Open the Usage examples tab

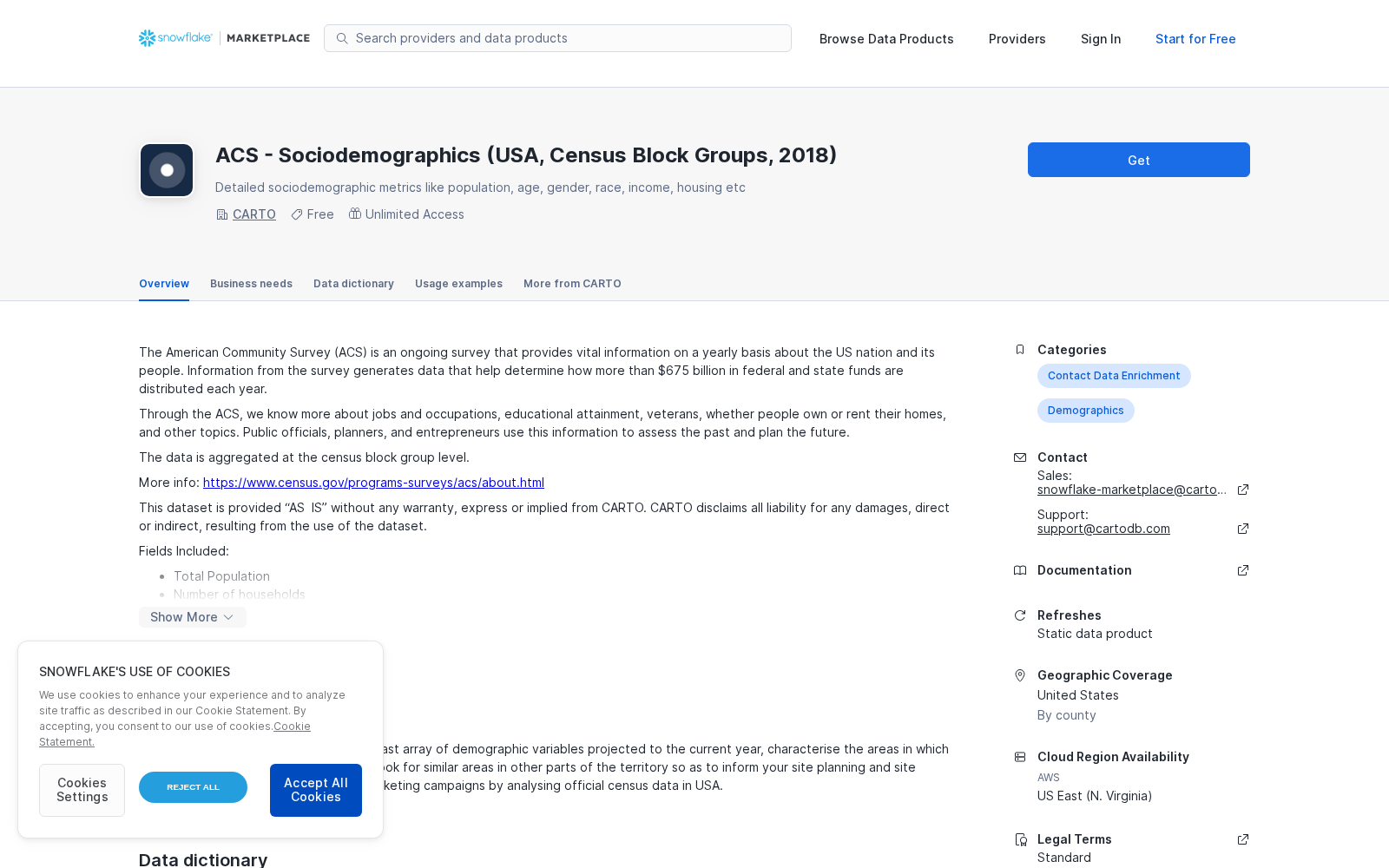coord(458,284)
